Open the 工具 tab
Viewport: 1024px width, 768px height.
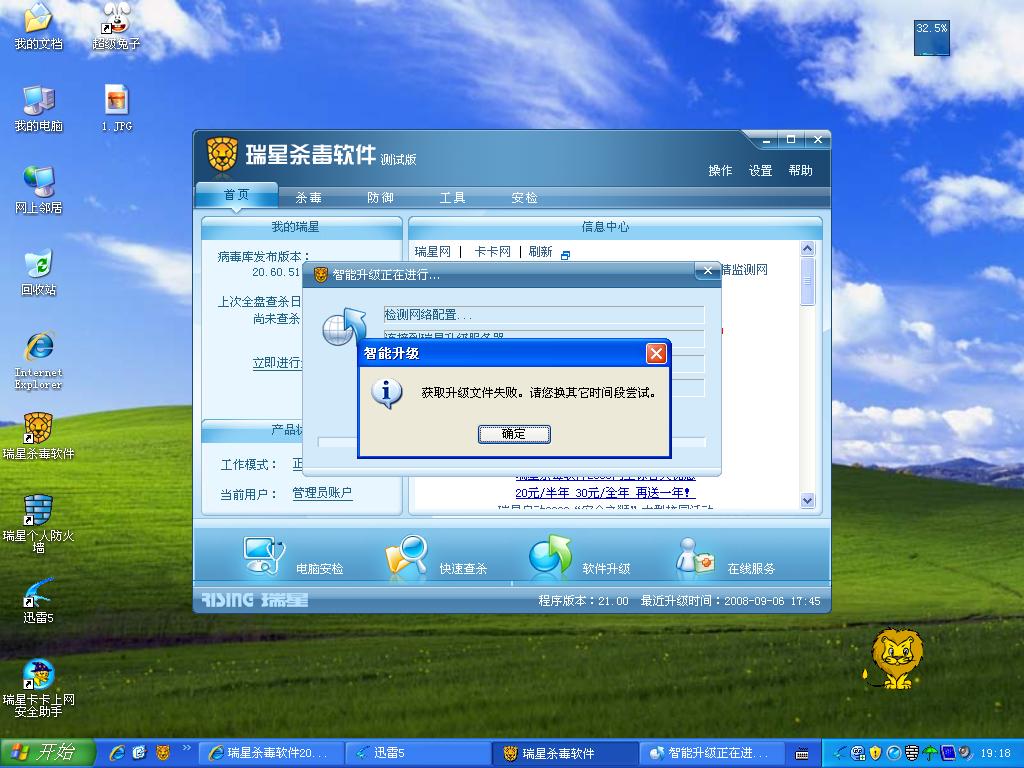[452, 197]
